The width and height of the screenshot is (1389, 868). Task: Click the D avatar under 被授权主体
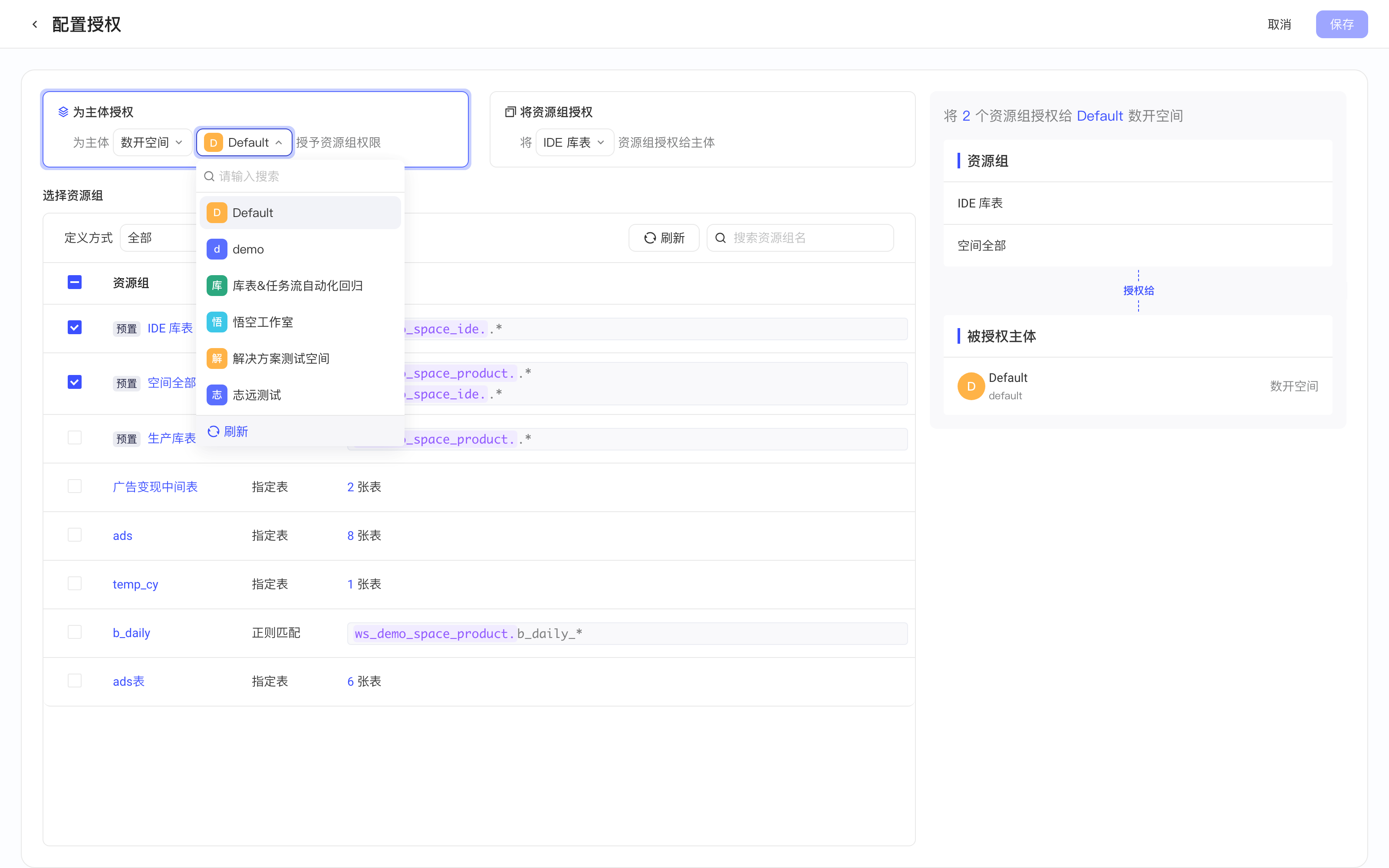click(971, 386)
